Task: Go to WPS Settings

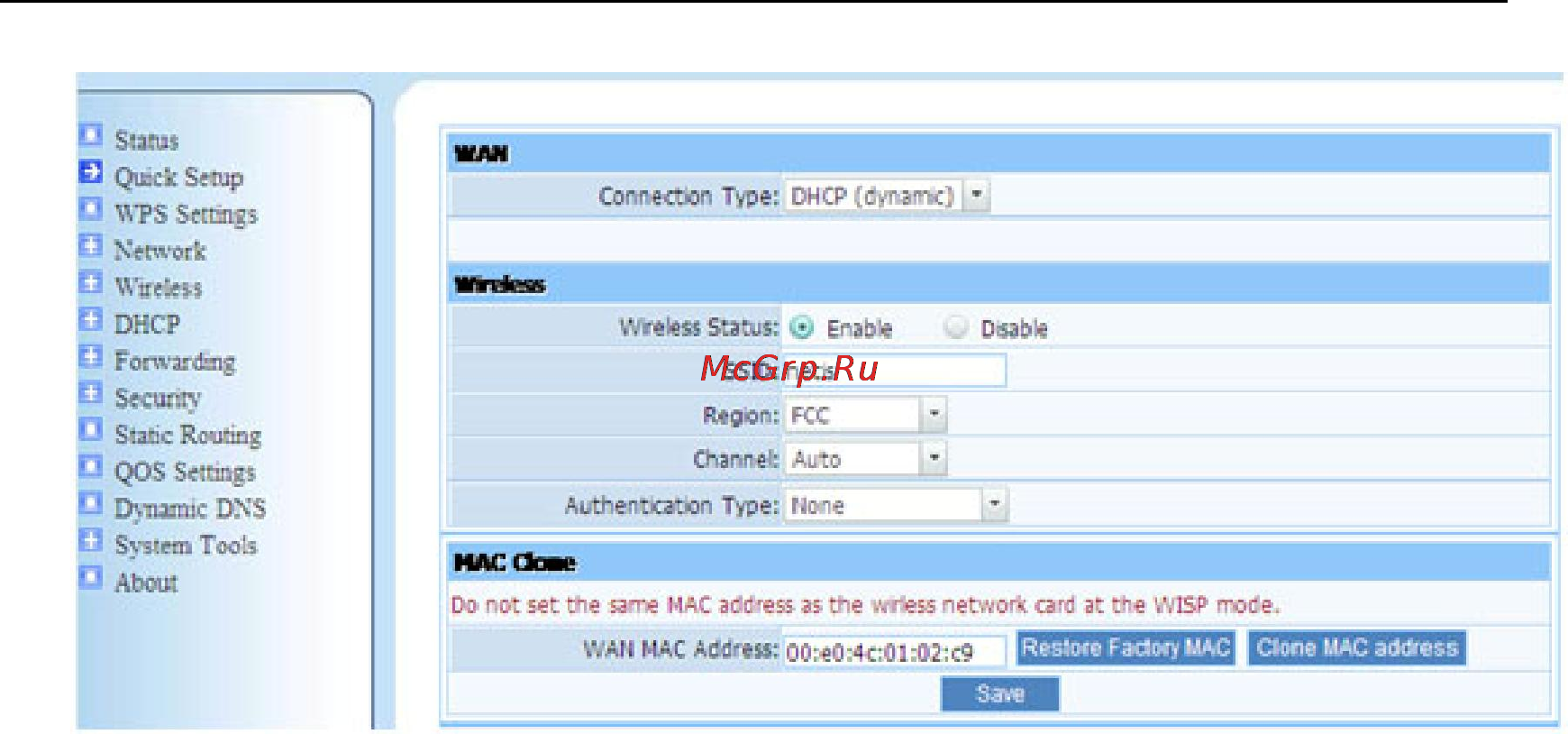Action: click(186, 215)
